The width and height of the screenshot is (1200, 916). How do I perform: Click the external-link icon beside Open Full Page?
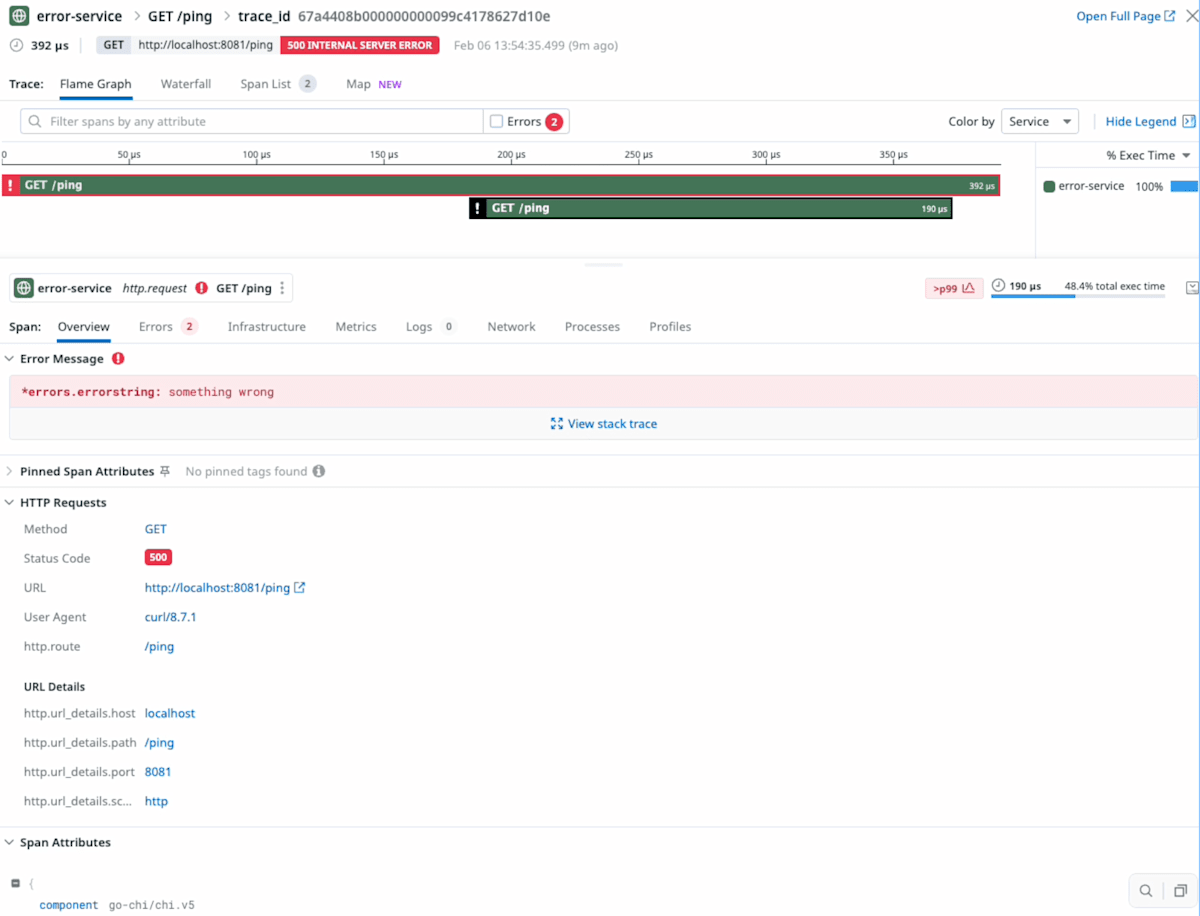click(1171, 16)
